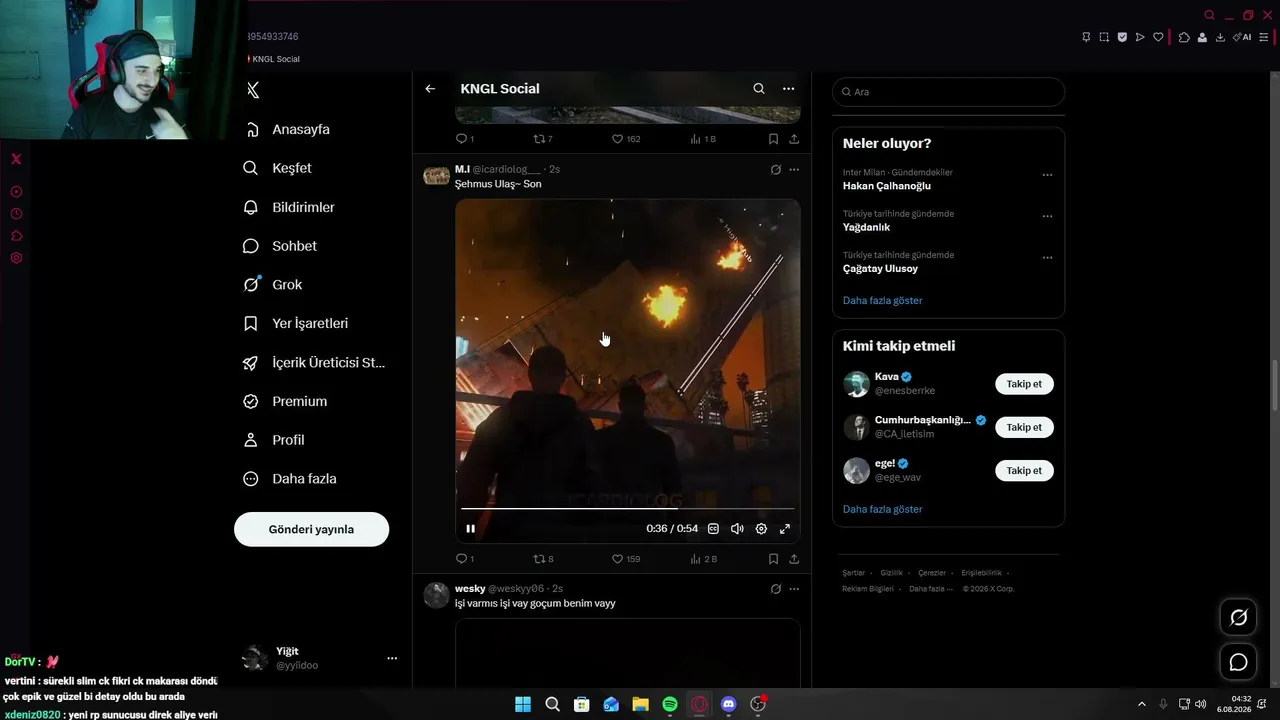Open options for Yağdanlık trend
Viewport: 1280px width, 720px height.
1047,216
